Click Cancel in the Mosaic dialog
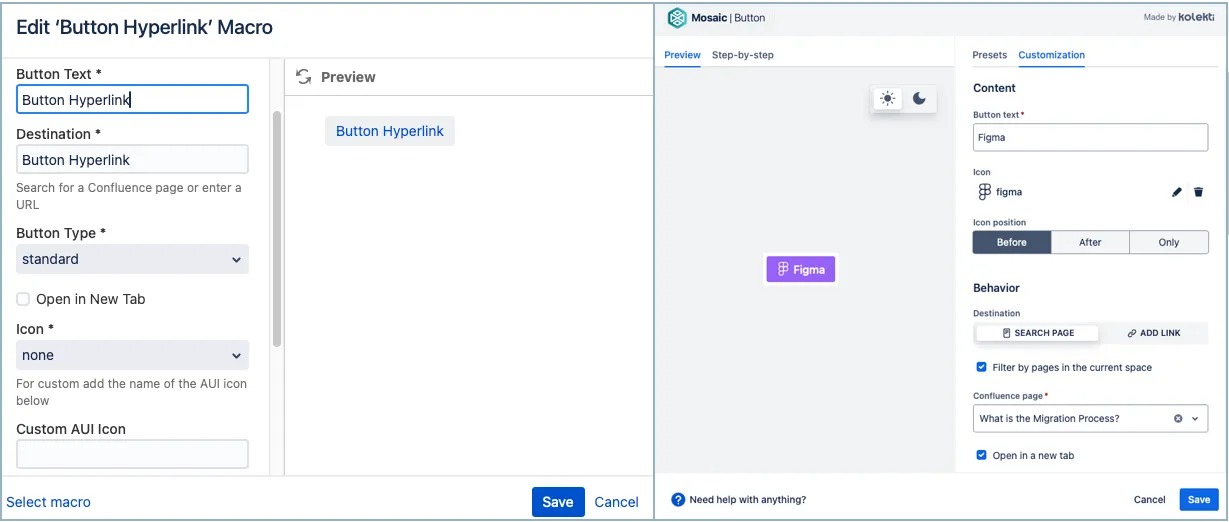The width and height of the screenshot is (1229, 522). pos(1149,499)
